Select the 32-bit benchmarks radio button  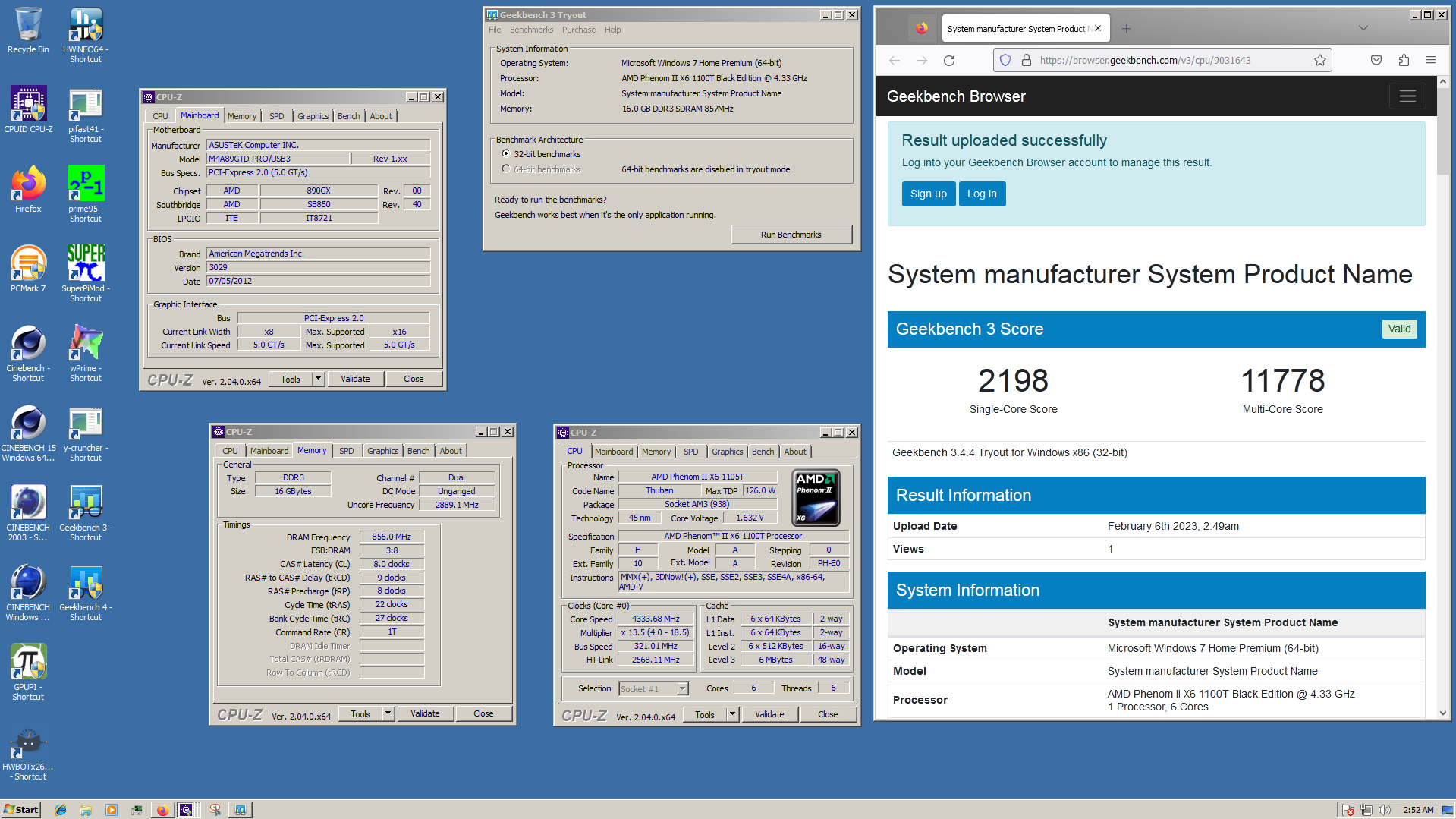506,154
